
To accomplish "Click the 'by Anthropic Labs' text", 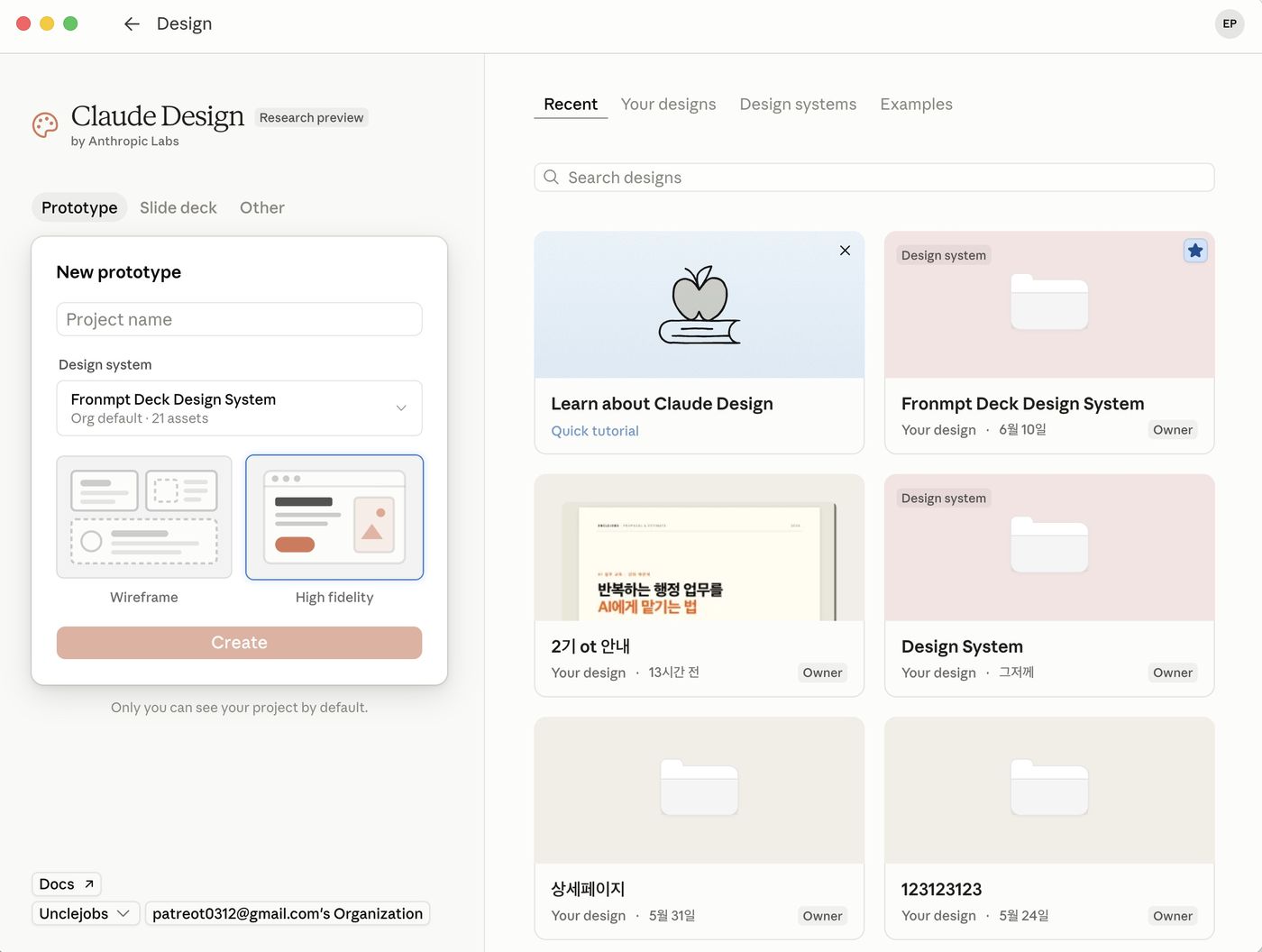I will 124,142.
